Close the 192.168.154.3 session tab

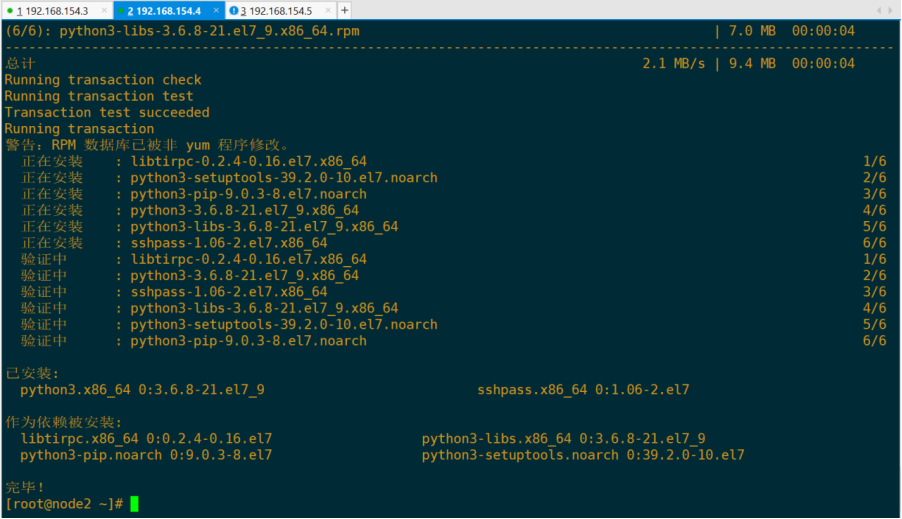[x=104, y=10]
